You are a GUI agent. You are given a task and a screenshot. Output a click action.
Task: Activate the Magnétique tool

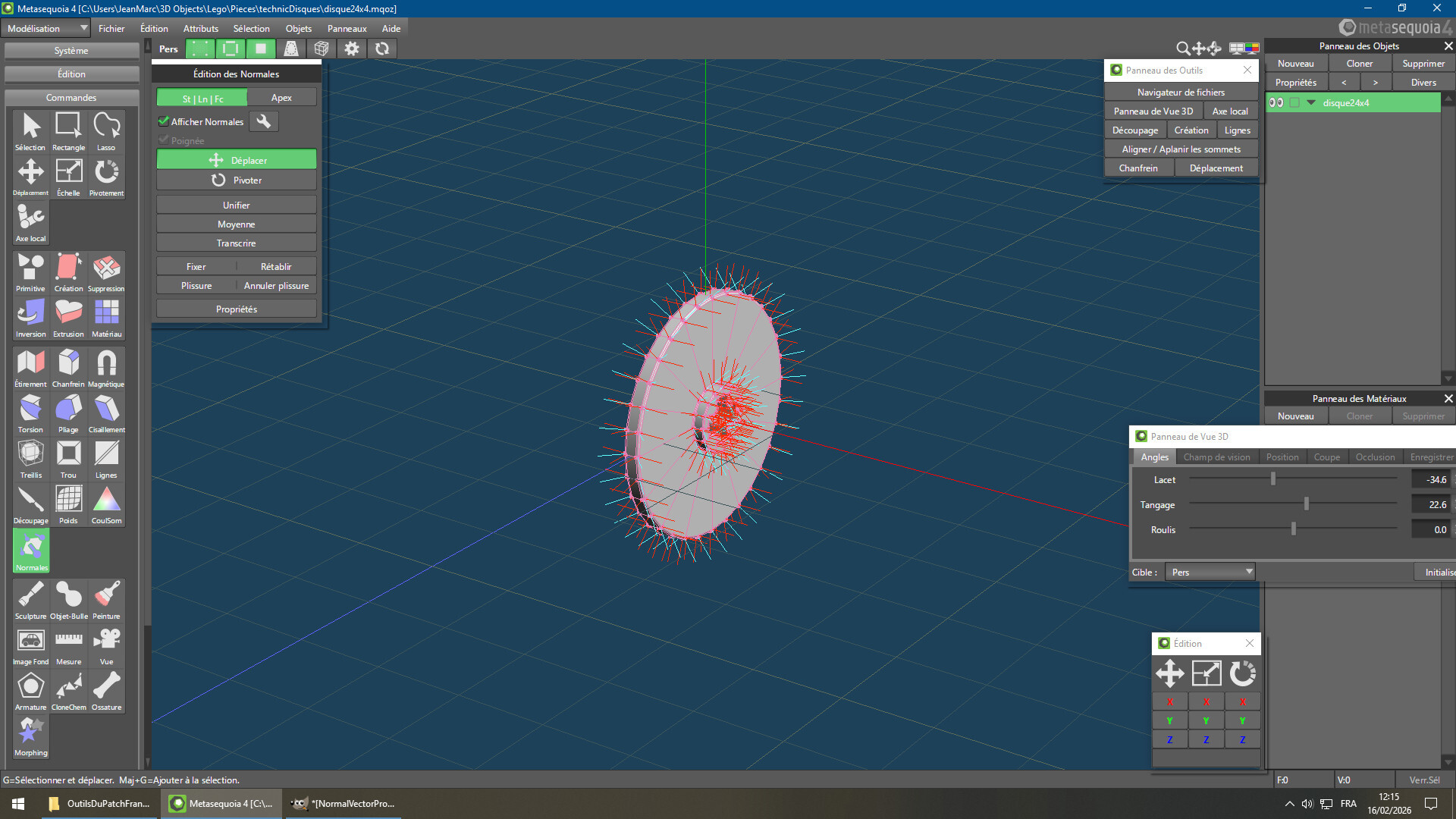[106, 367]
